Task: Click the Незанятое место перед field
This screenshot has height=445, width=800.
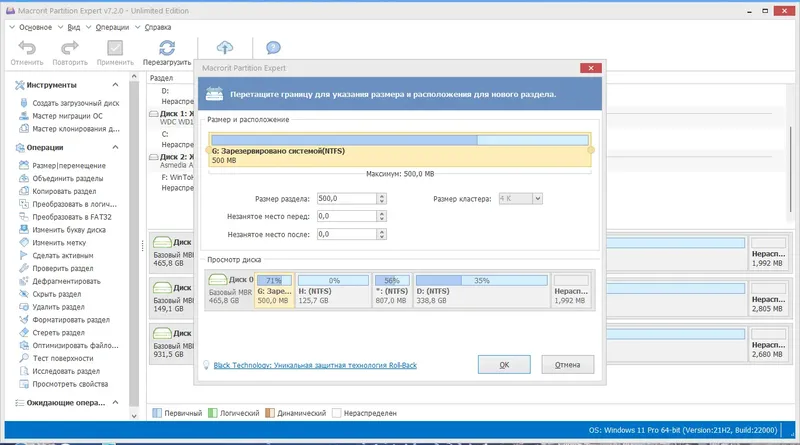Action: pos(347,216)
